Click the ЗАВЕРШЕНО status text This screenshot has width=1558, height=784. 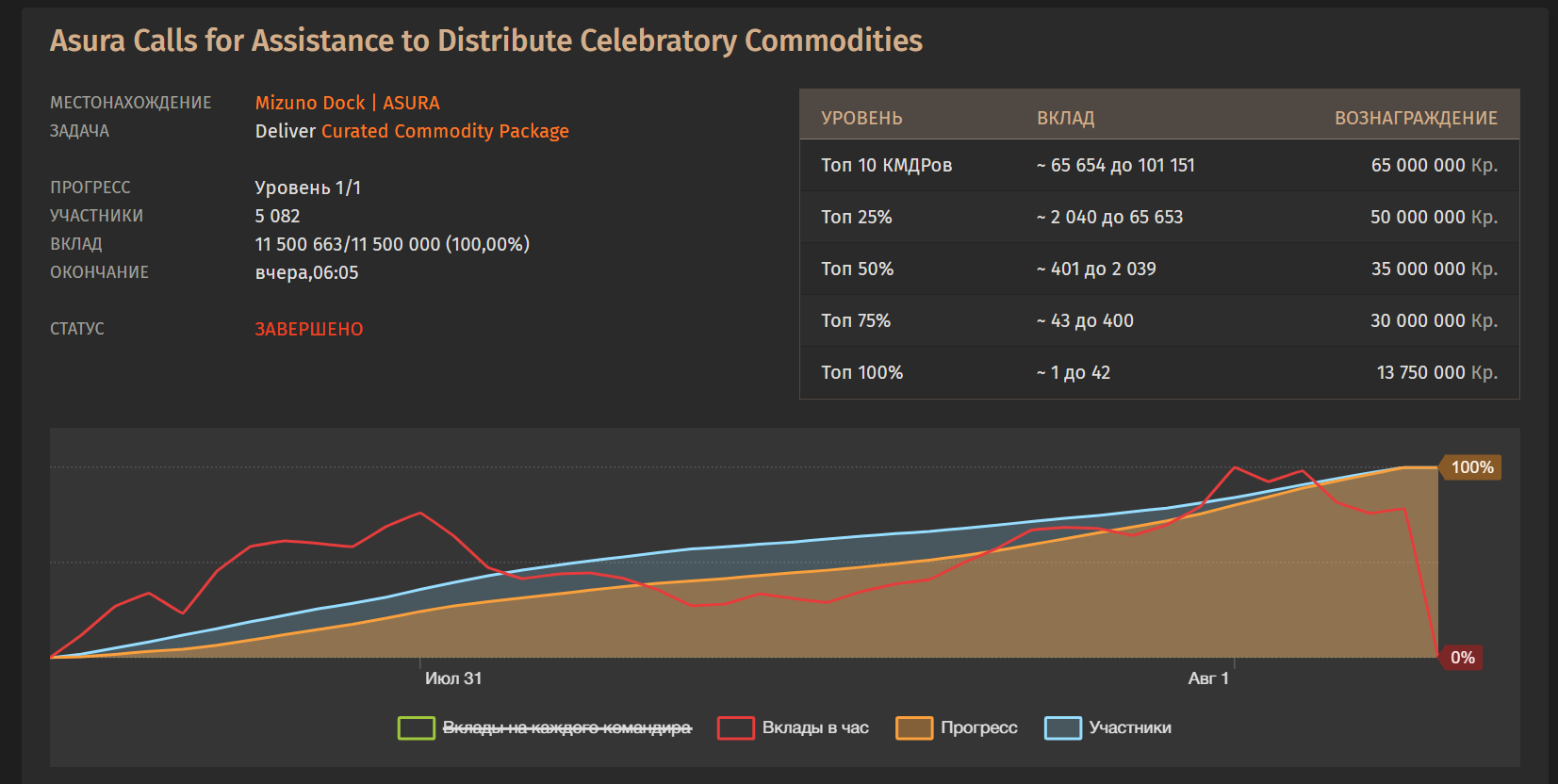tap(309, 329)
